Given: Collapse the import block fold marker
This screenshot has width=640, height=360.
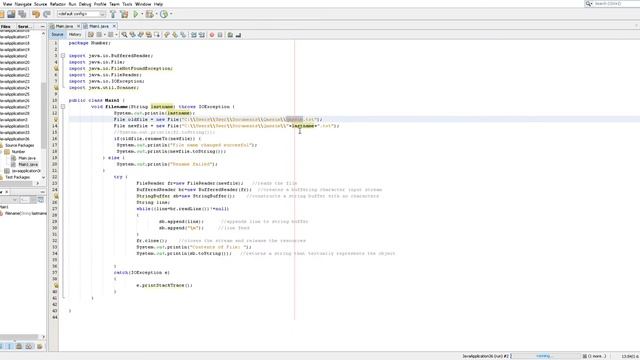Looking at the screenshot, I should pos(63,56).
